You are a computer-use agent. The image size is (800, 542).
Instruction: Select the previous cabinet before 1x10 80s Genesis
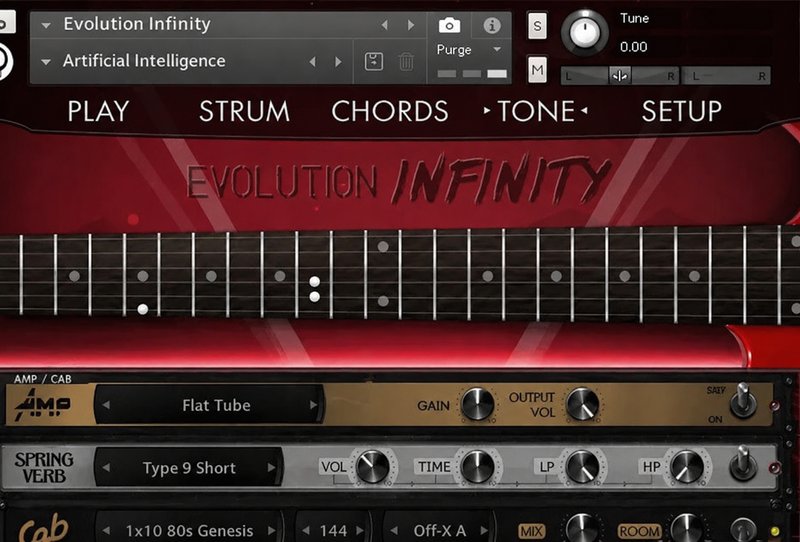pyautogui.click(x=106, y=531)
